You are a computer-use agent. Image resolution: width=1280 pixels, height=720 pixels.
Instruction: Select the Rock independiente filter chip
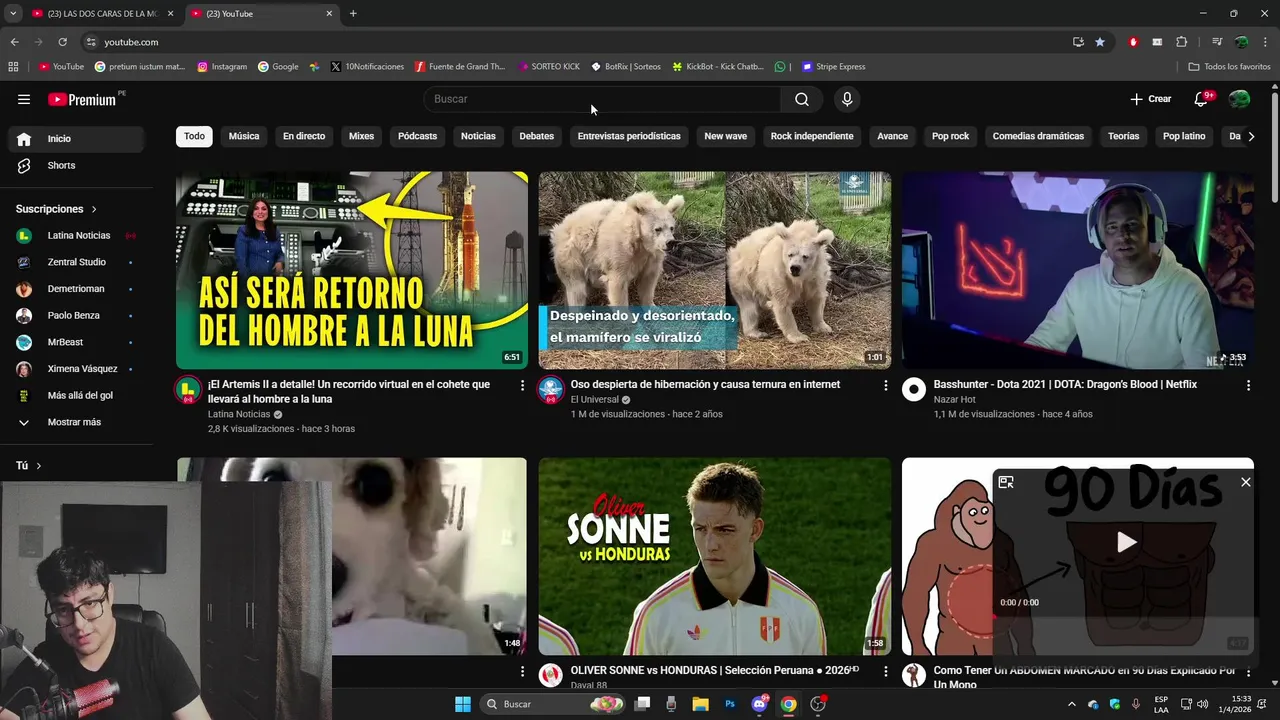[x=812, y=136]
